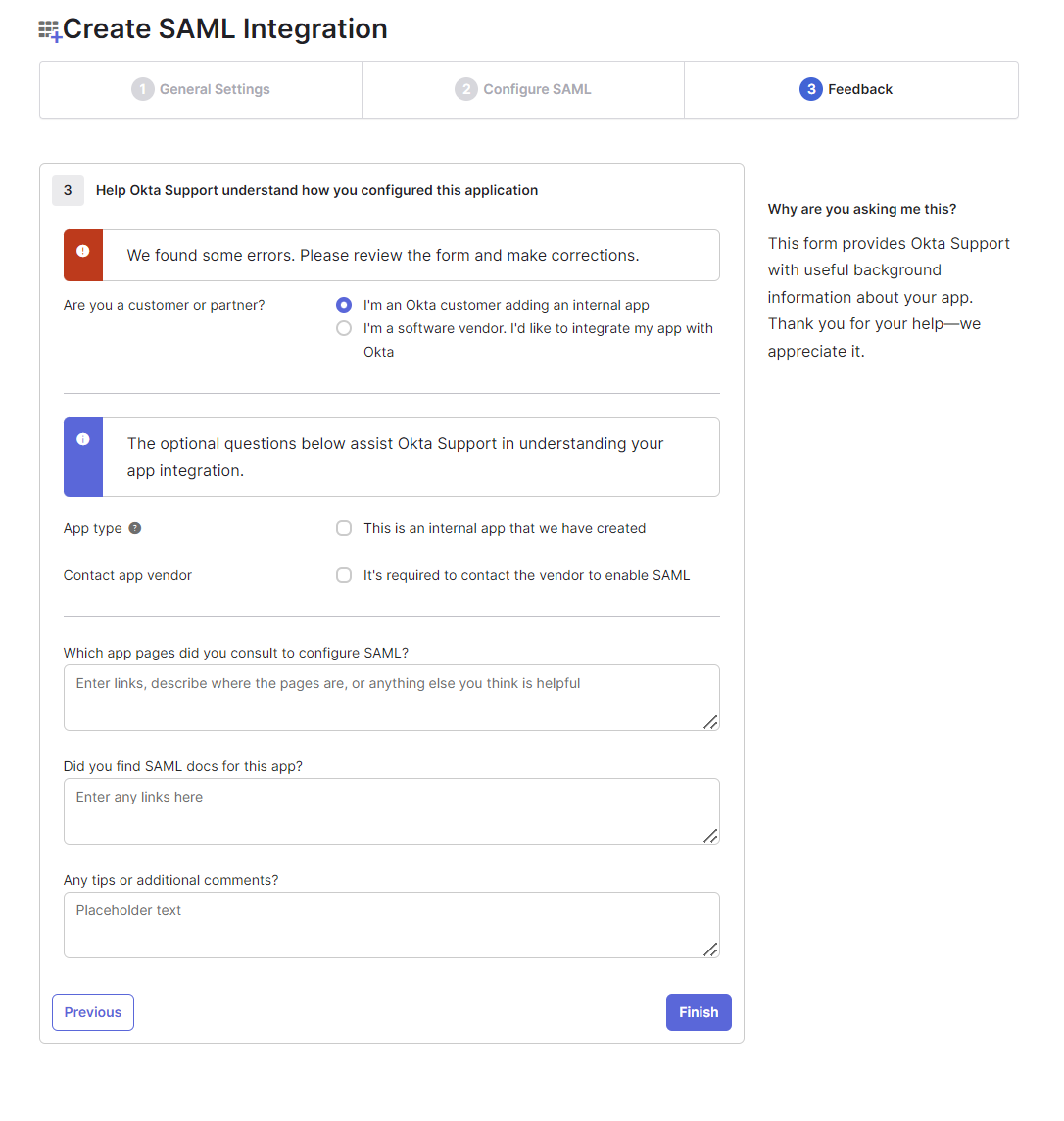Screen dimensions: 1064x1121
Task: Click resize handle of app pages textarea
Action: pos(710,722)
